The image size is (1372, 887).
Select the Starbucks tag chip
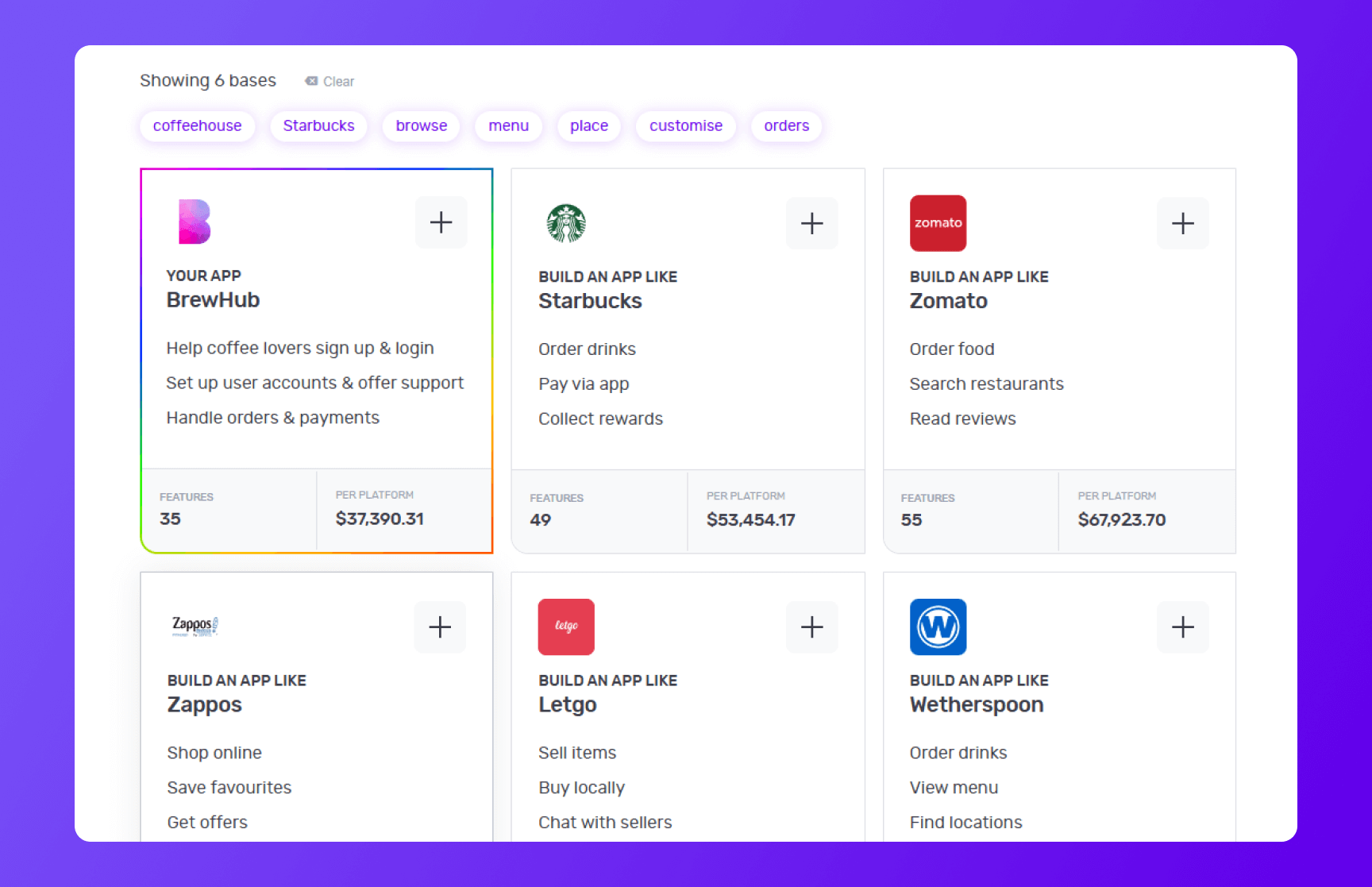318,125
